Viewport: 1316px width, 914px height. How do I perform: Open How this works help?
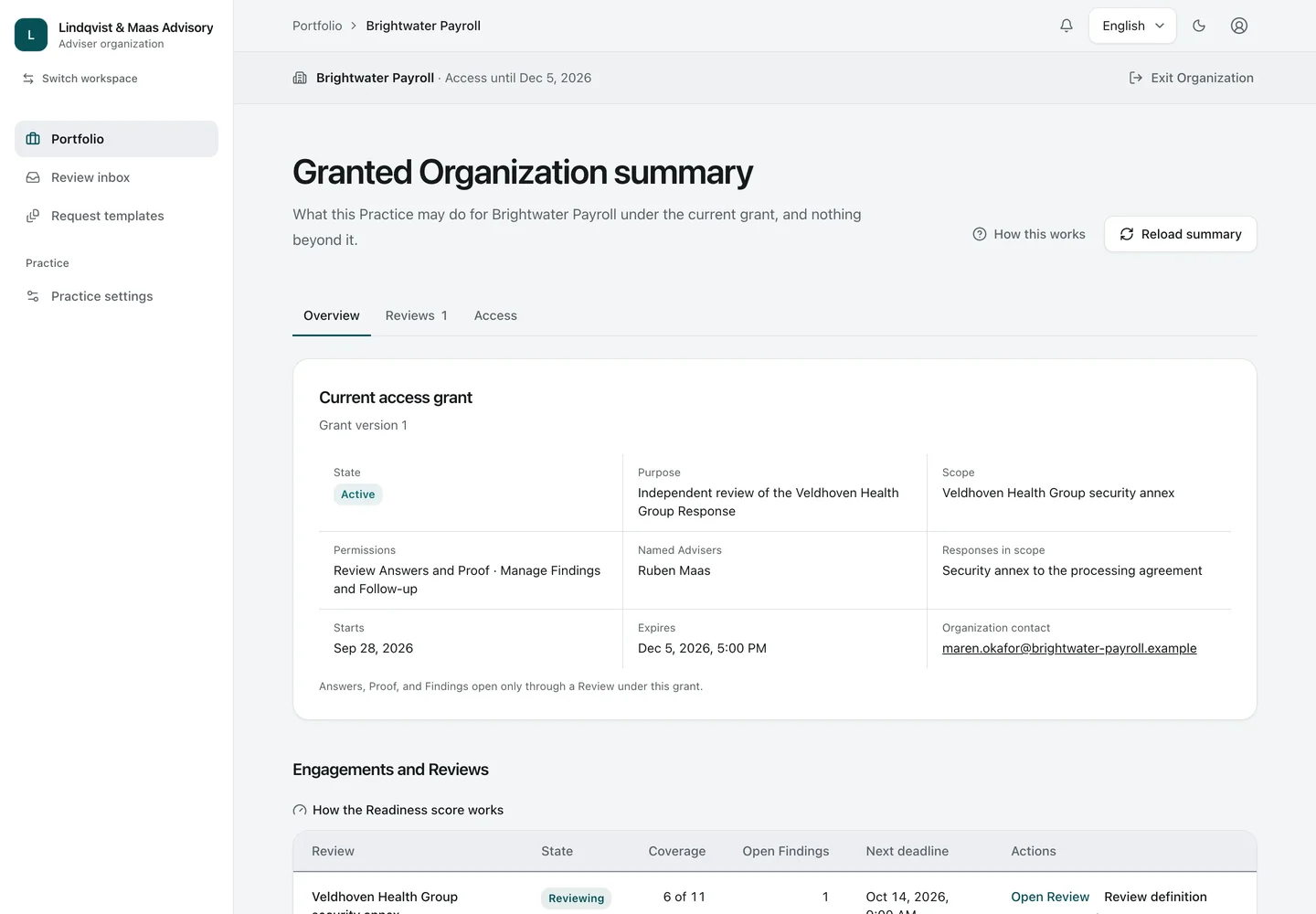click(x=1029, y=234)
